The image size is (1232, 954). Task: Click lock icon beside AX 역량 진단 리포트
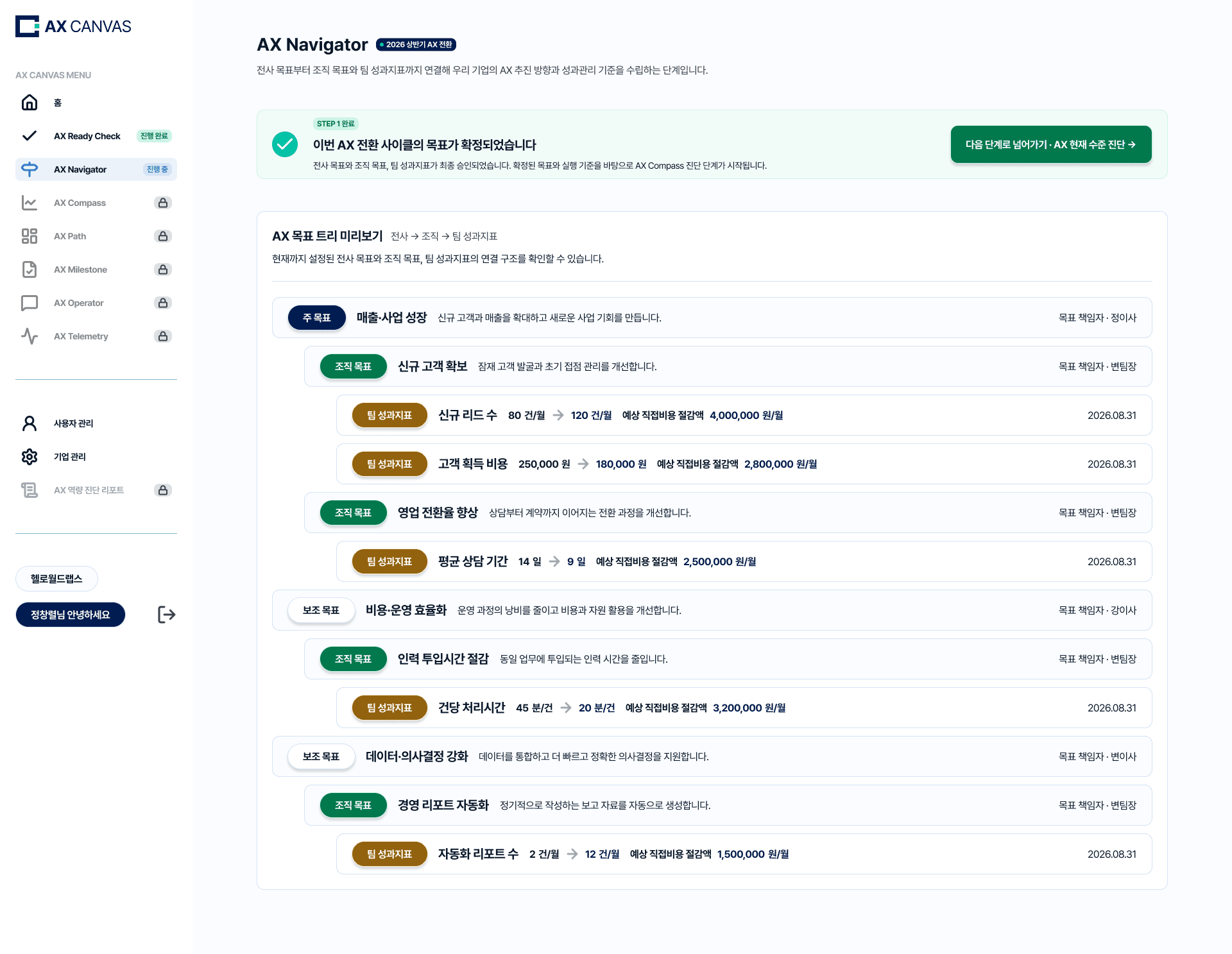click(x=163, y=490)
